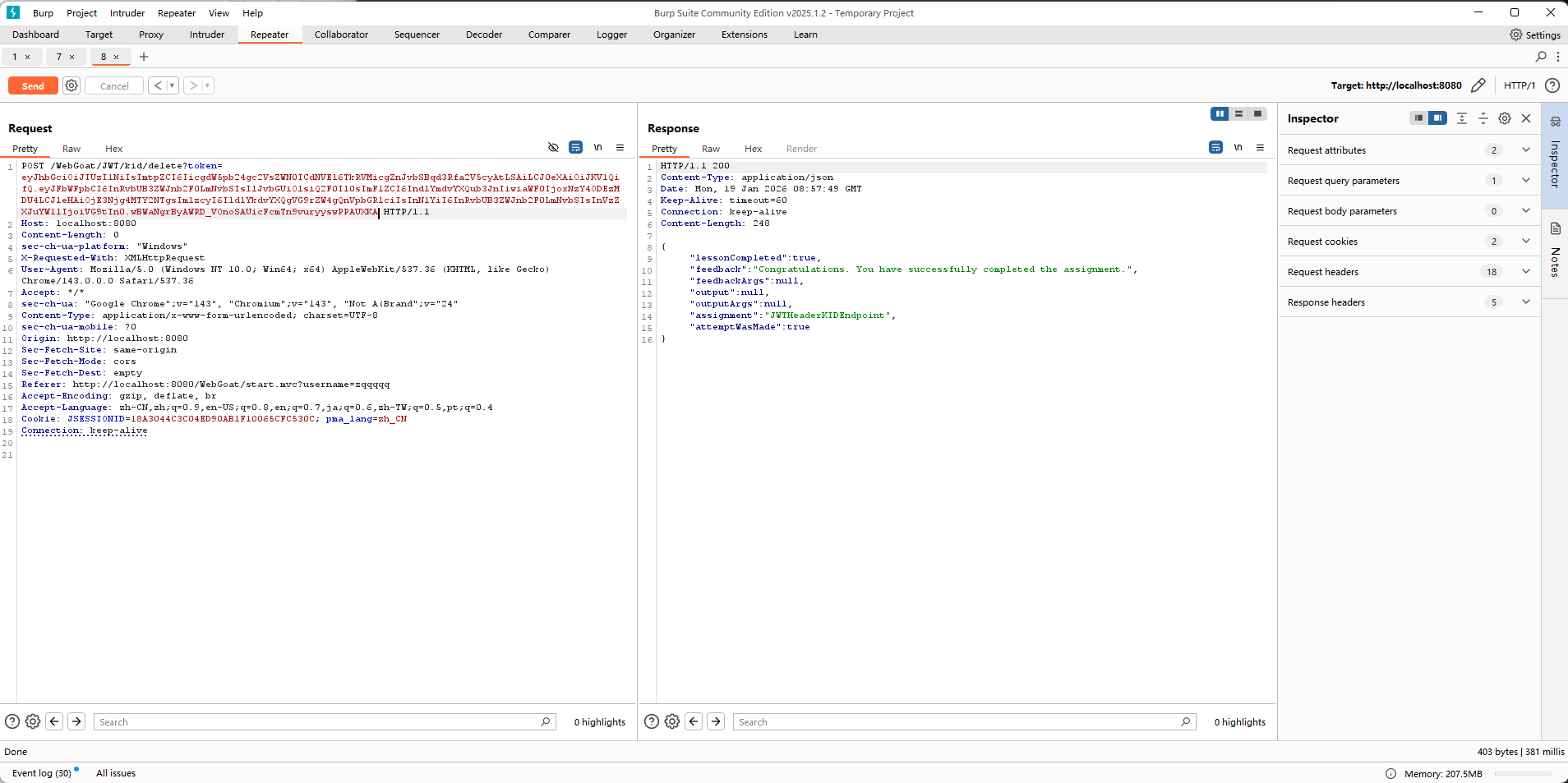Click the search icon in tab bar
The width and height of the screenshot is (1568, 783).
1541,57
